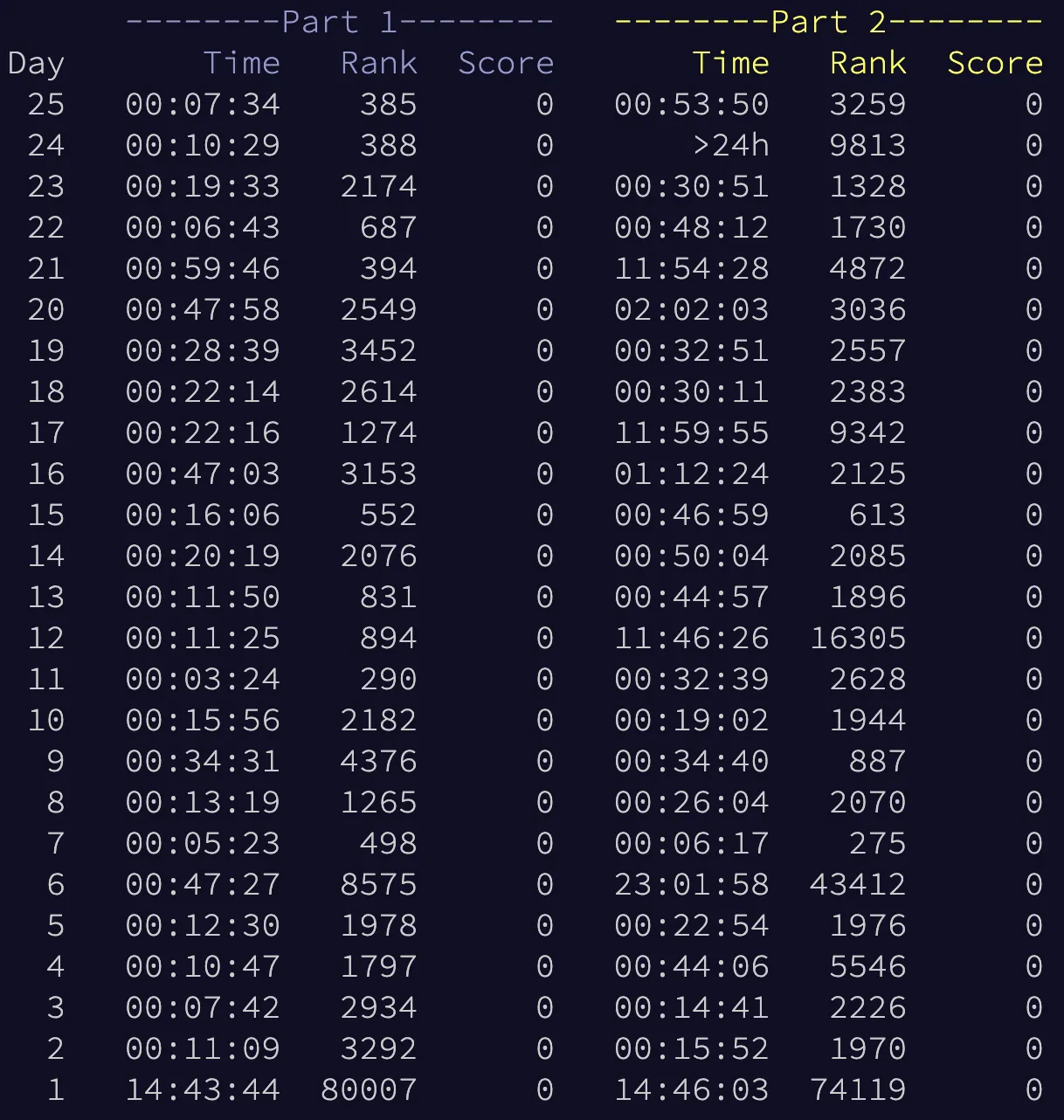Screen dimensions: 1064x1120
Task: Click the Part 2 Score header
Action: [994, 62]
